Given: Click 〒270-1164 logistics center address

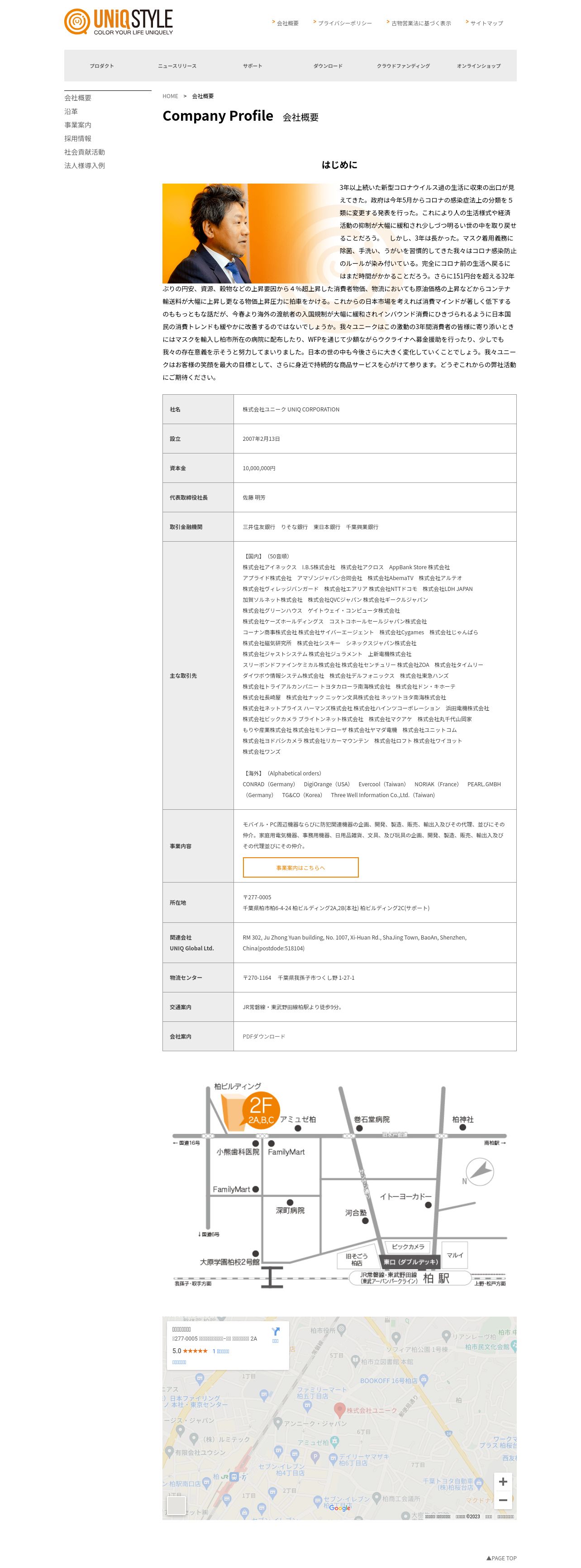Looking at the screenshot, I should click(298, 978).
